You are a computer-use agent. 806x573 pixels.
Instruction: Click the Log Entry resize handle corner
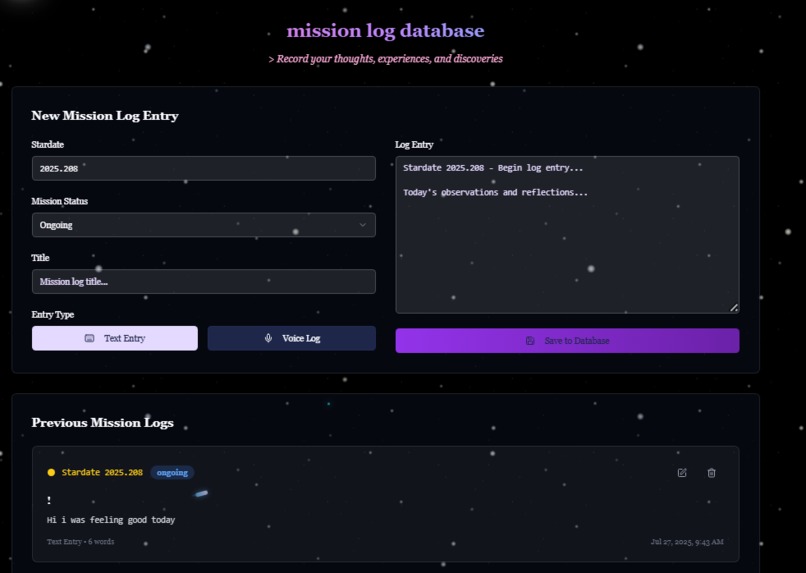(x=734, y=308)
